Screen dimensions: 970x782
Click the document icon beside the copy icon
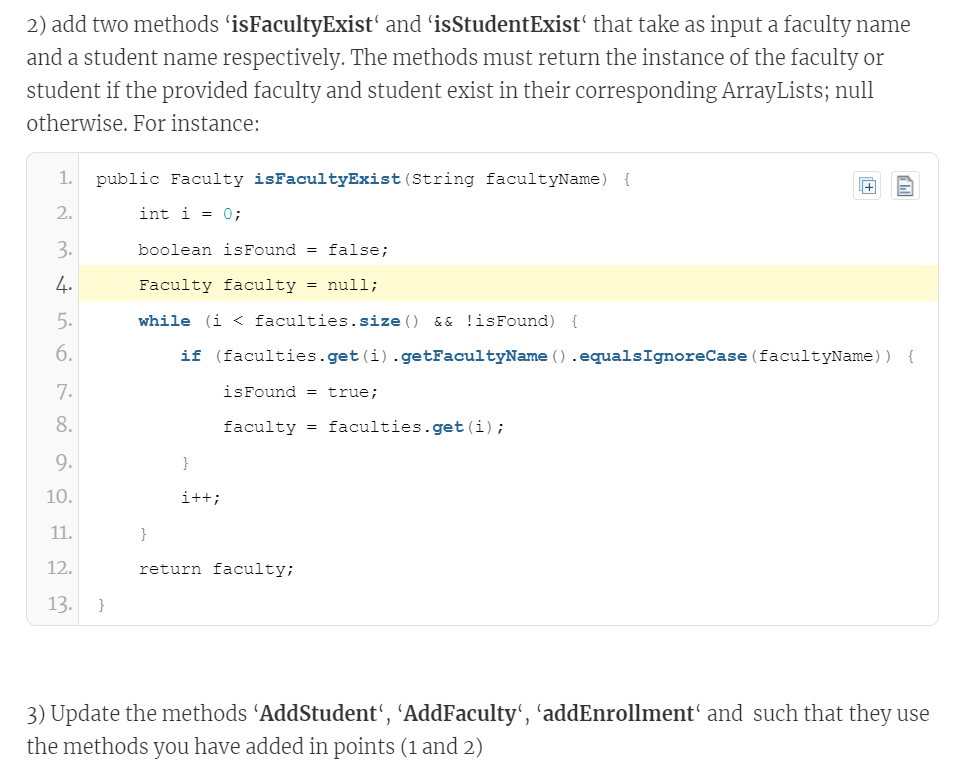pyautogui.click(x=904, y=185)
